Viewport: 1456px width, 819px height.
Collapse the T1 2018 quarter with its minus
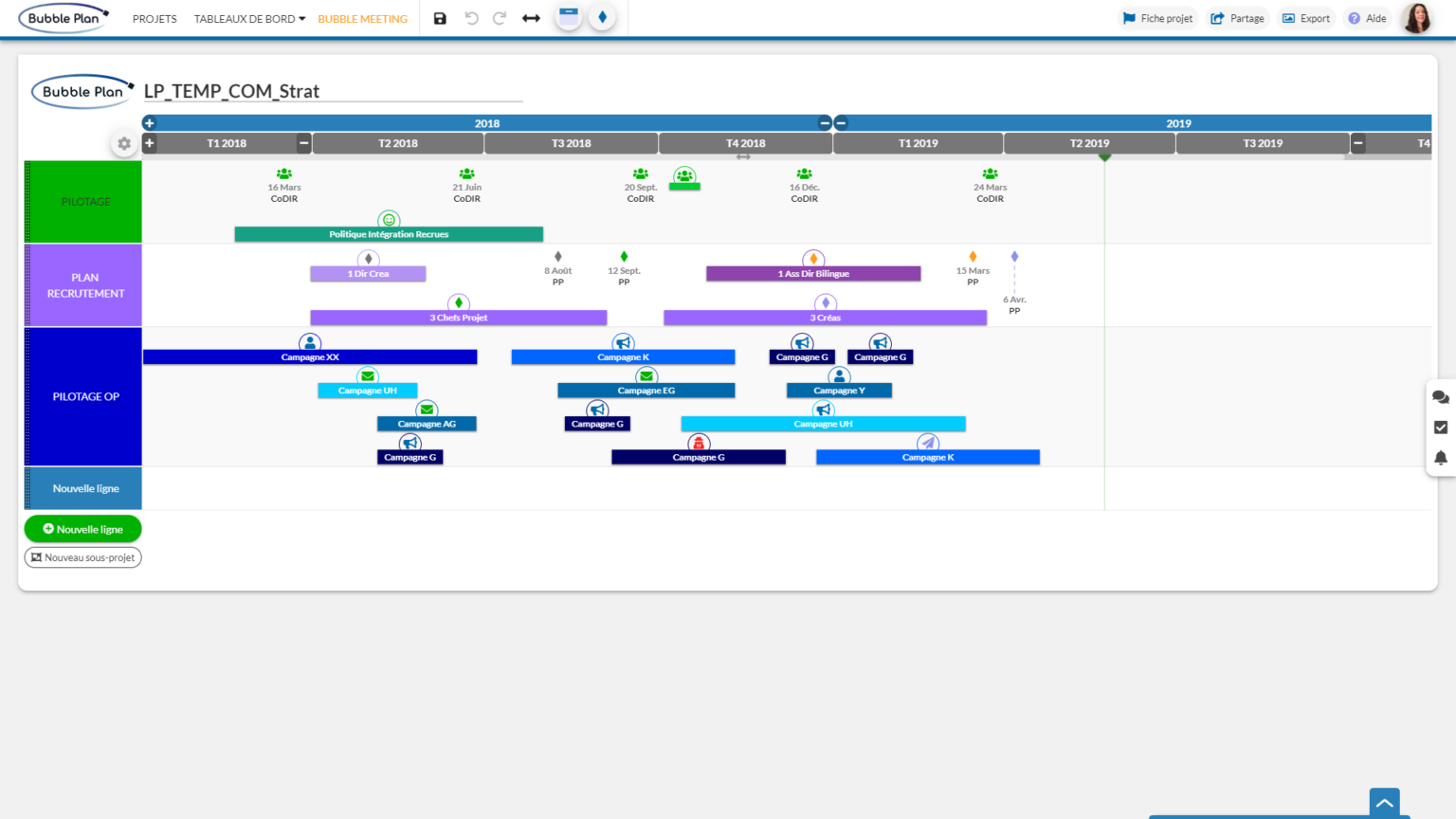coord(303,143)
